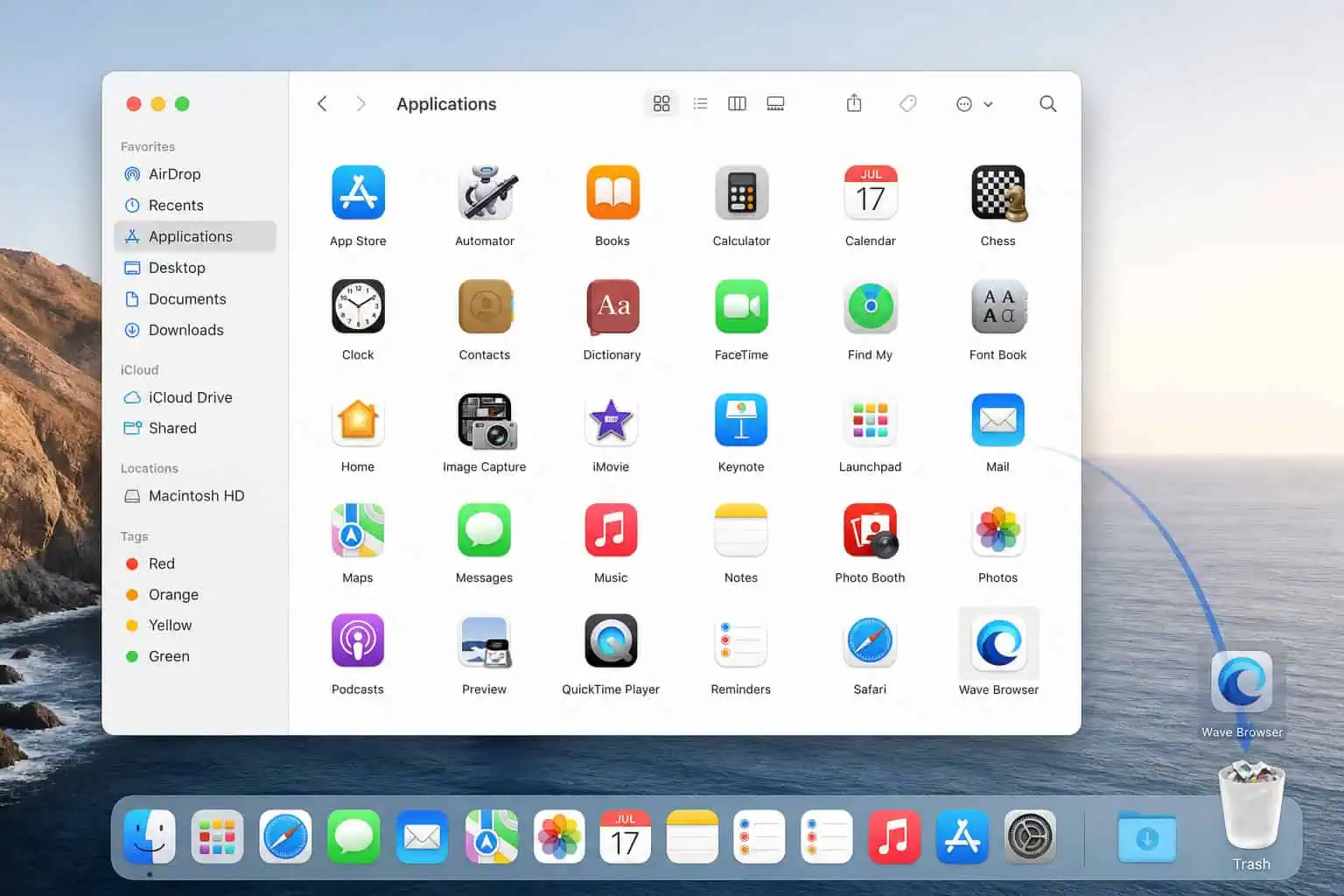Image resolution: width=1344 pixels, height=896 pixels.
Task: Select AirDrop in the sidebar
Action: pos(195,174)
